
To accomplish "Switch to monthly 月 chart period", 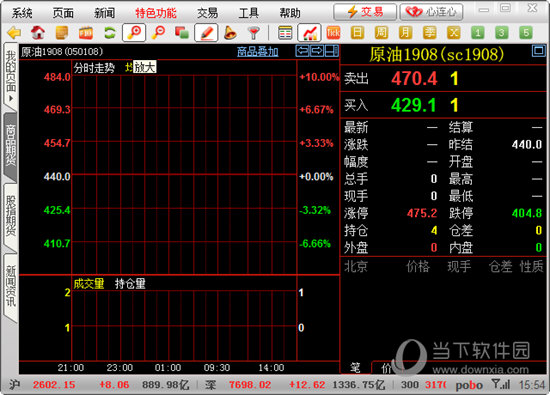I will click(405, 33).
